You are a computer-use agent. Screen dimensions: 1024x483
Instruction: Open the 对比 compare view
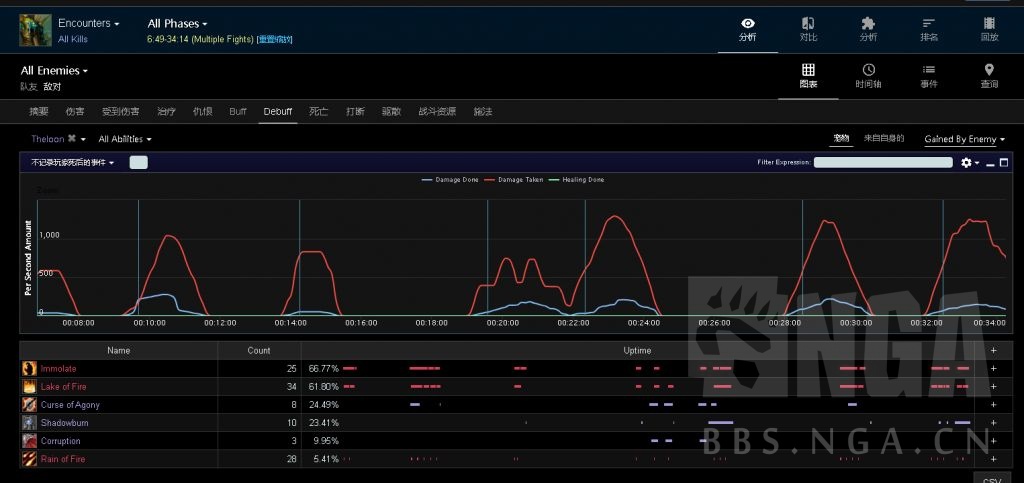tap(808, 28)
